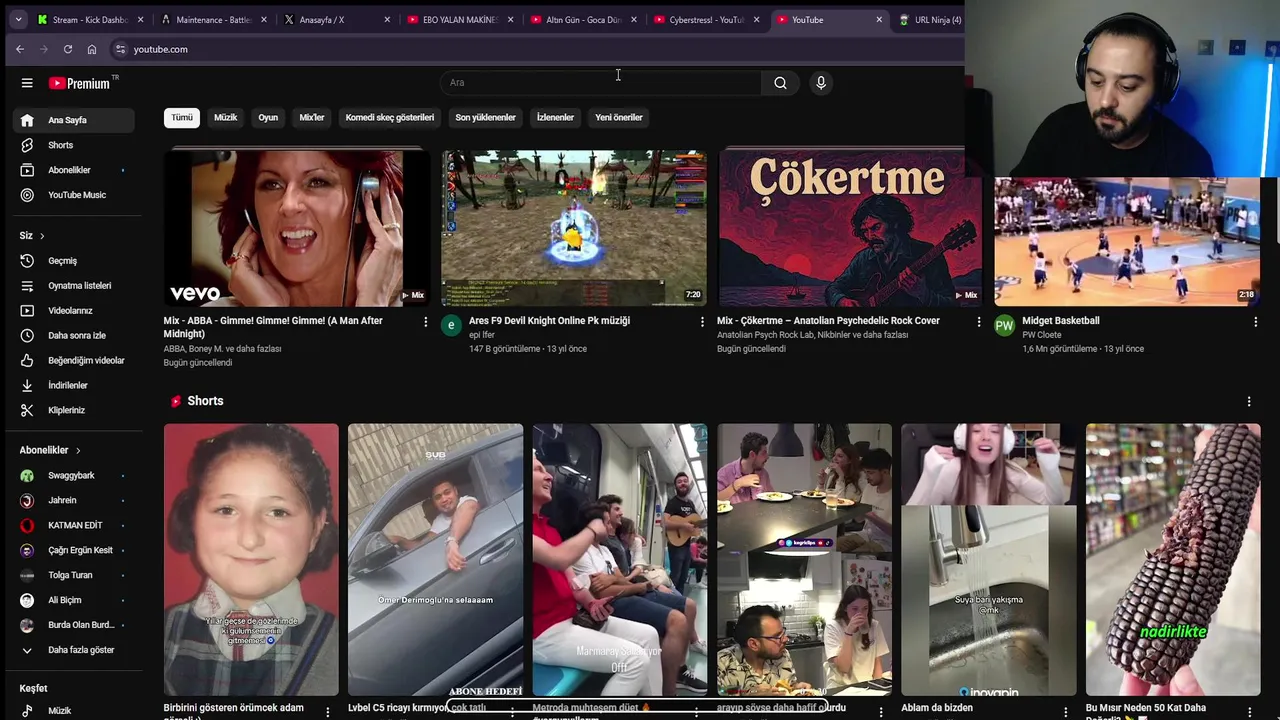The image size is (1280, 720).
Task: Open Oynatma listeleri in sidebar
Action: 74,286
